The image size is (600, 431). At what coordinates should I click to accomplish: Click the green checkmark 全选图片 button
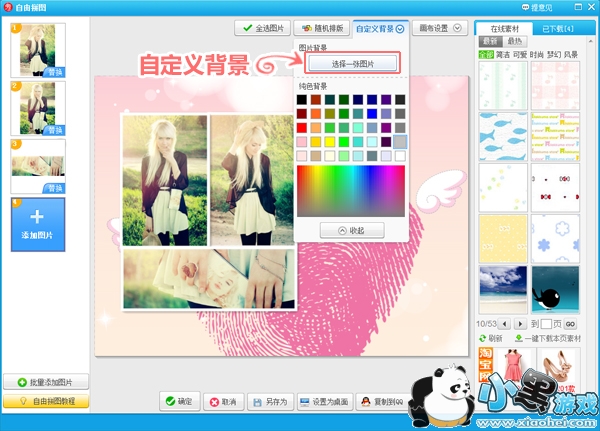tap(262, 28)
